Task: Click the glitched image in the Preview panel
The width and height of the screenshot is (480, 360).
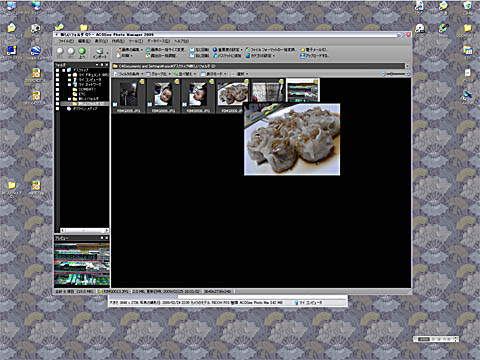Action: (82, 265)
